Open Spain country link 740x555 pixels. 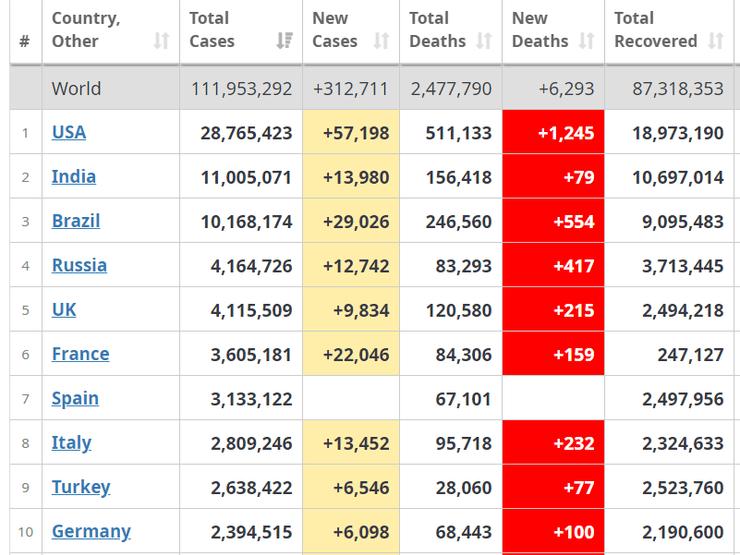(x=75, y=398)
